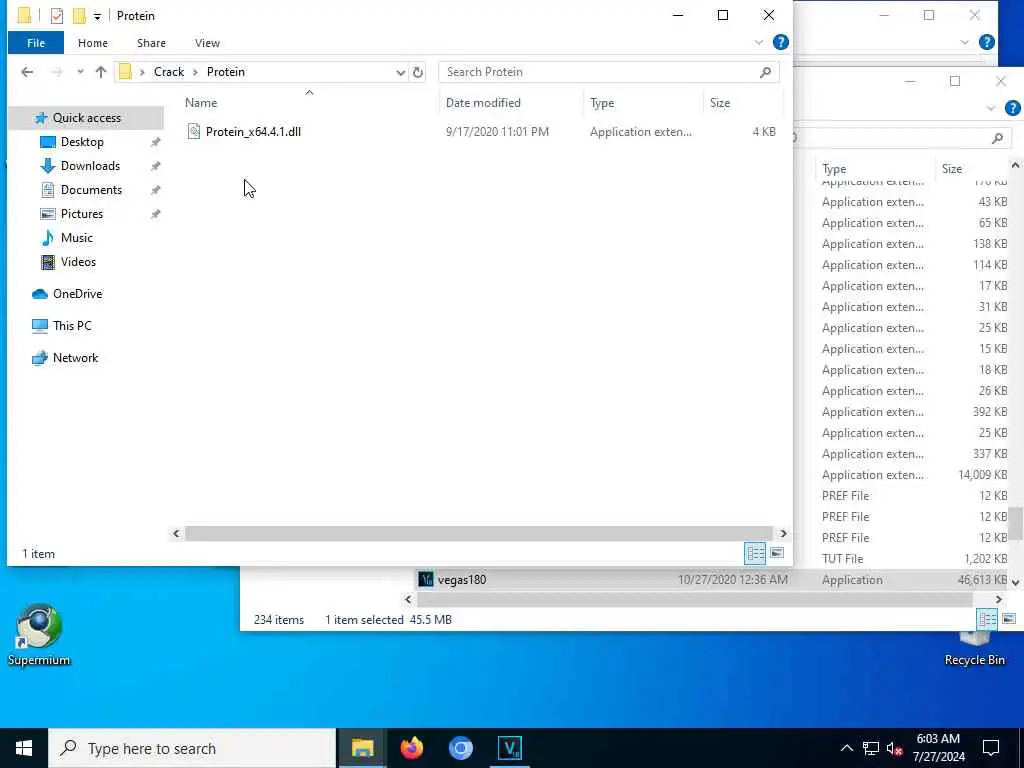
Task: Open the Supermium desktop shortcut
Action: [39, 635]
